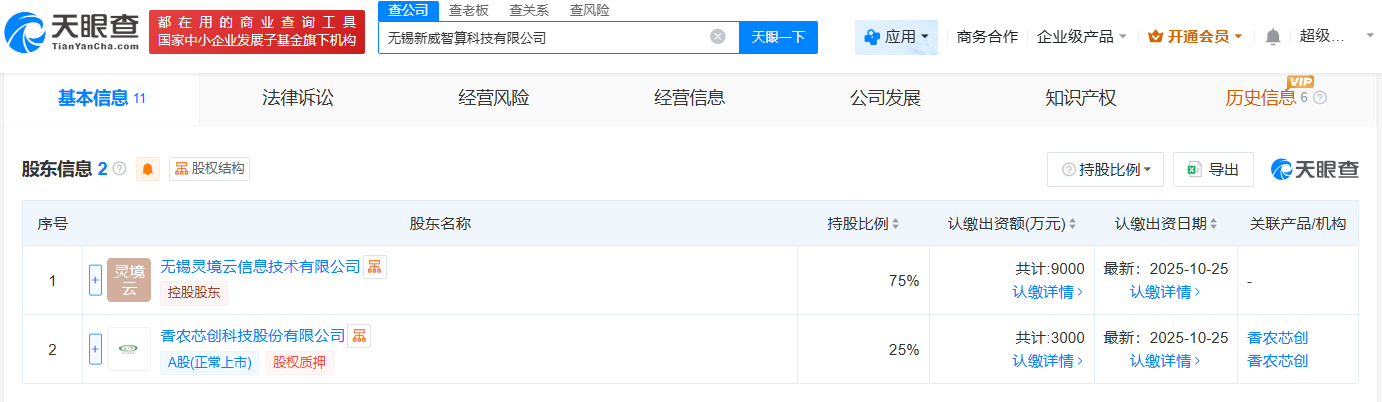Open the 开通会员 membership dropdown

click(x=1196, y=37)
